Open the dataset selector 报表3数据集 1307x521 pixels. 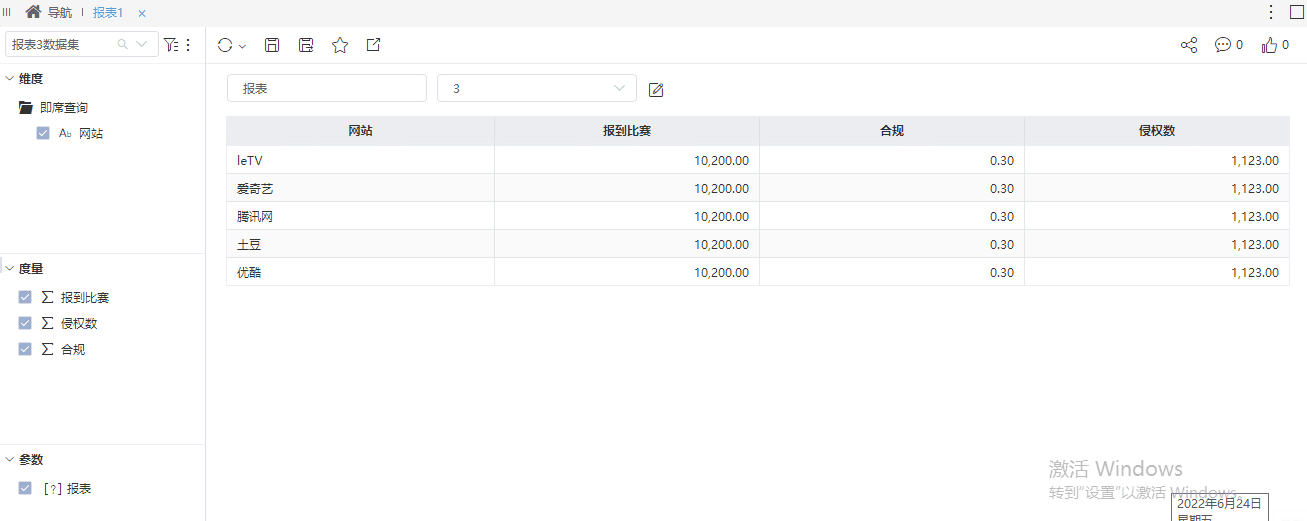click(82, 44)
